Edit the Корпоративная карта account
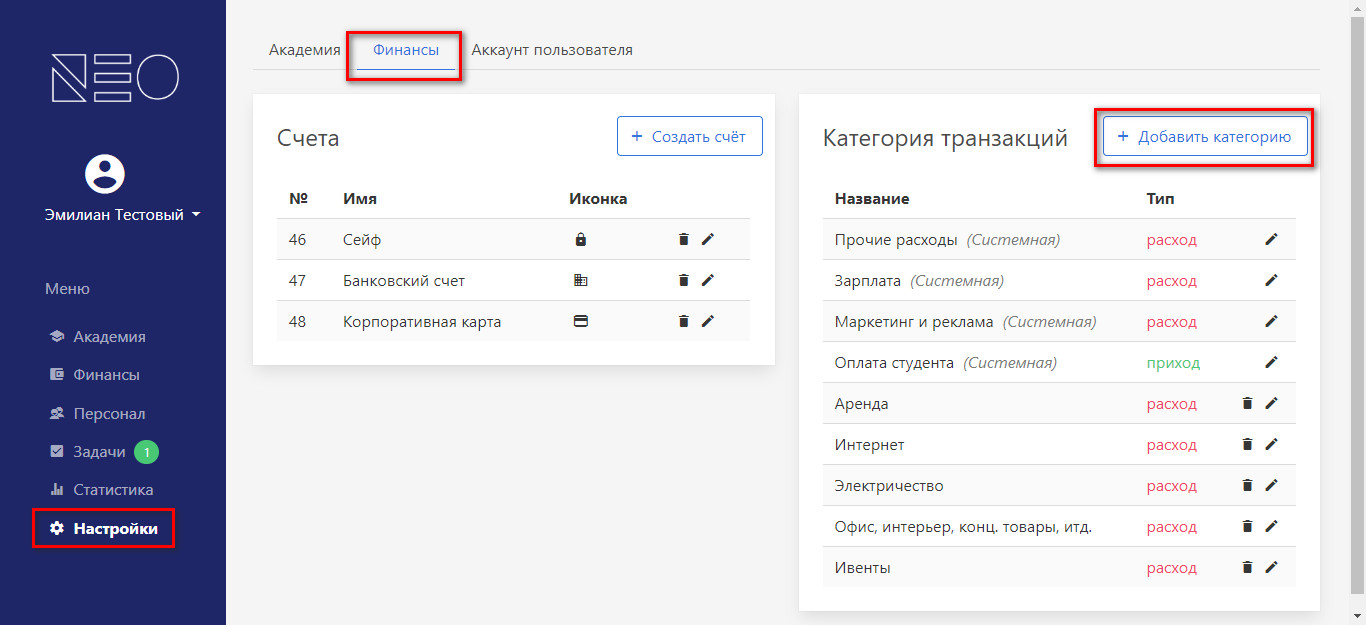Viewport: 1366px width, 625px height. tap(708, 321)
